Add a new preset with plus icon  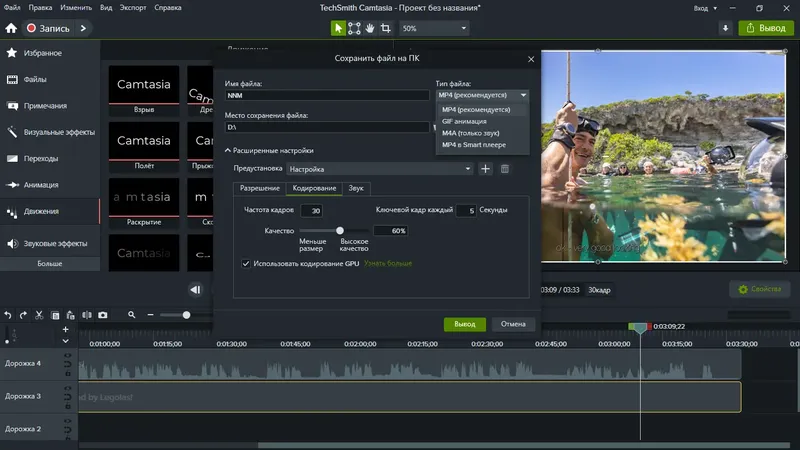coord(485,169)
